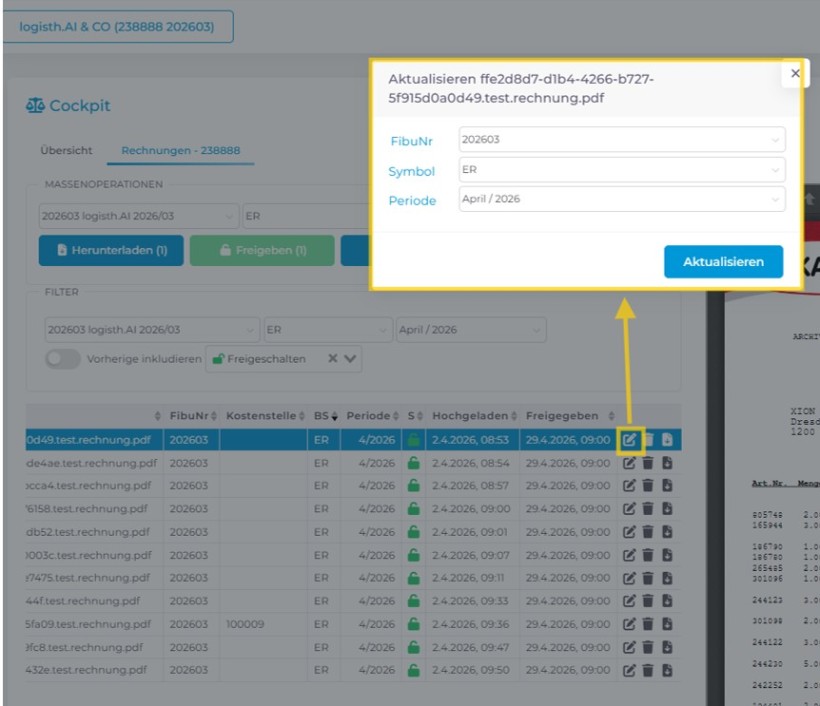The image size is (820, 706).
Task: Toggle lock icon in 003c.test.rechnung.pdf row
Action: coord(413,555)
